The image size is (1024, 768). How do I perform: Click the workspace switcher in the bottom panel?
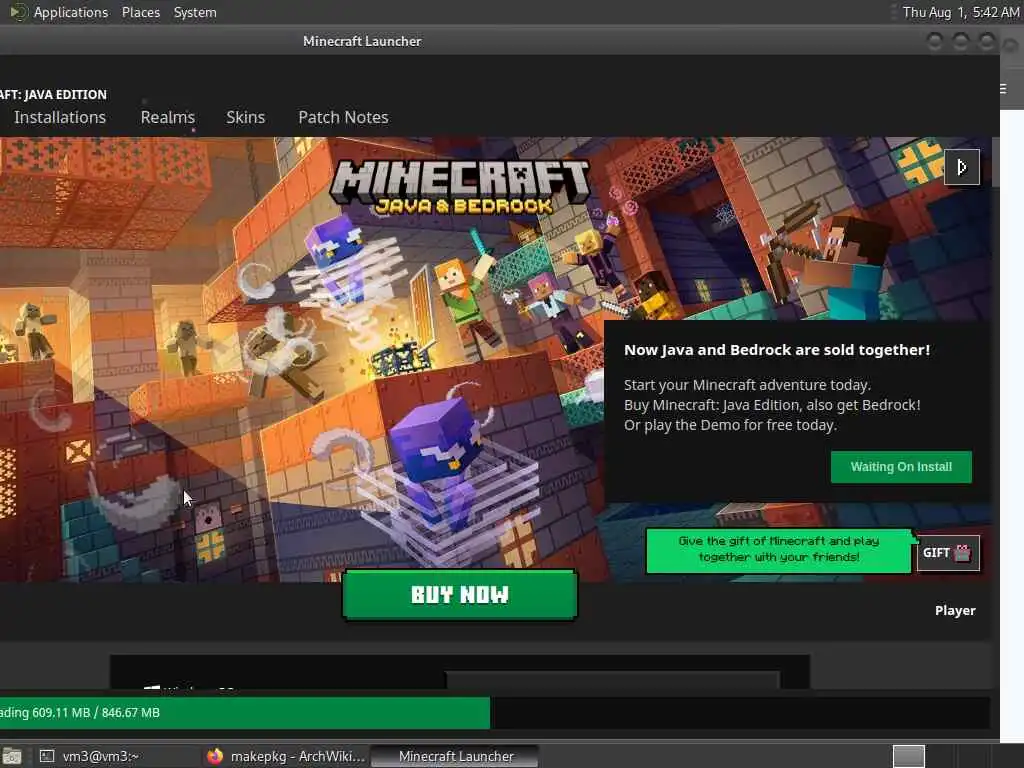point(908,756)
